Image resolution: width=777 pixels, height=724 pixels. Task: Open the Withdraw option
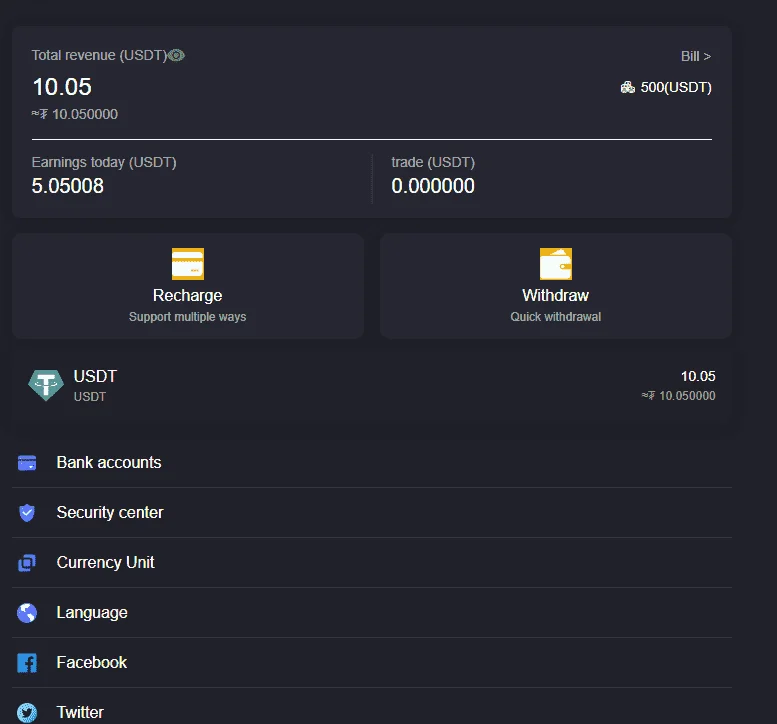click(x=555, y=286)
